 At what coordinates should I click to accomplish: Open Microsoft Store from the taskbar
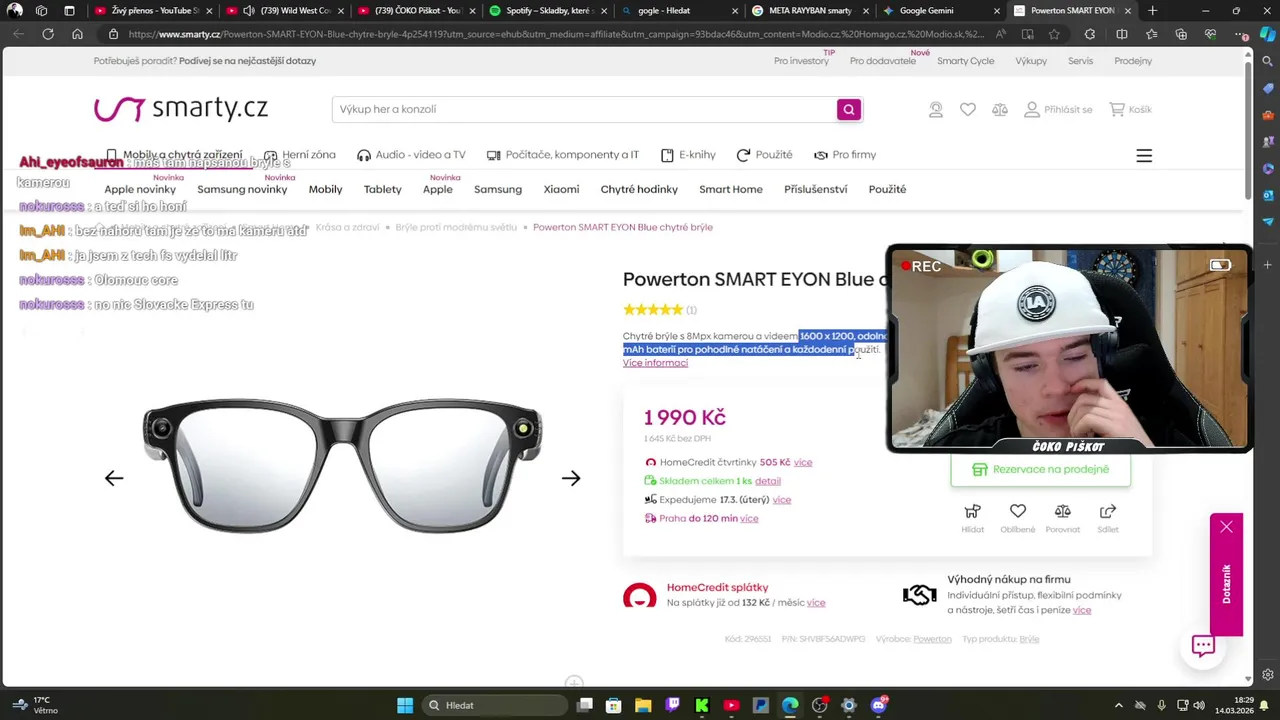tap(614, 705)
